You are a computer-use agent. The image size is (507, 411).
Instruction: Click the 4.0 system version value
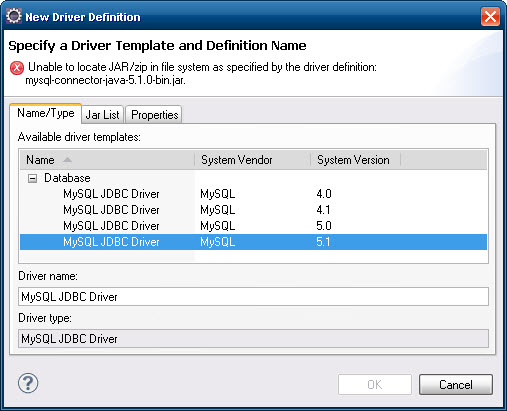click(x=324, y=194)
